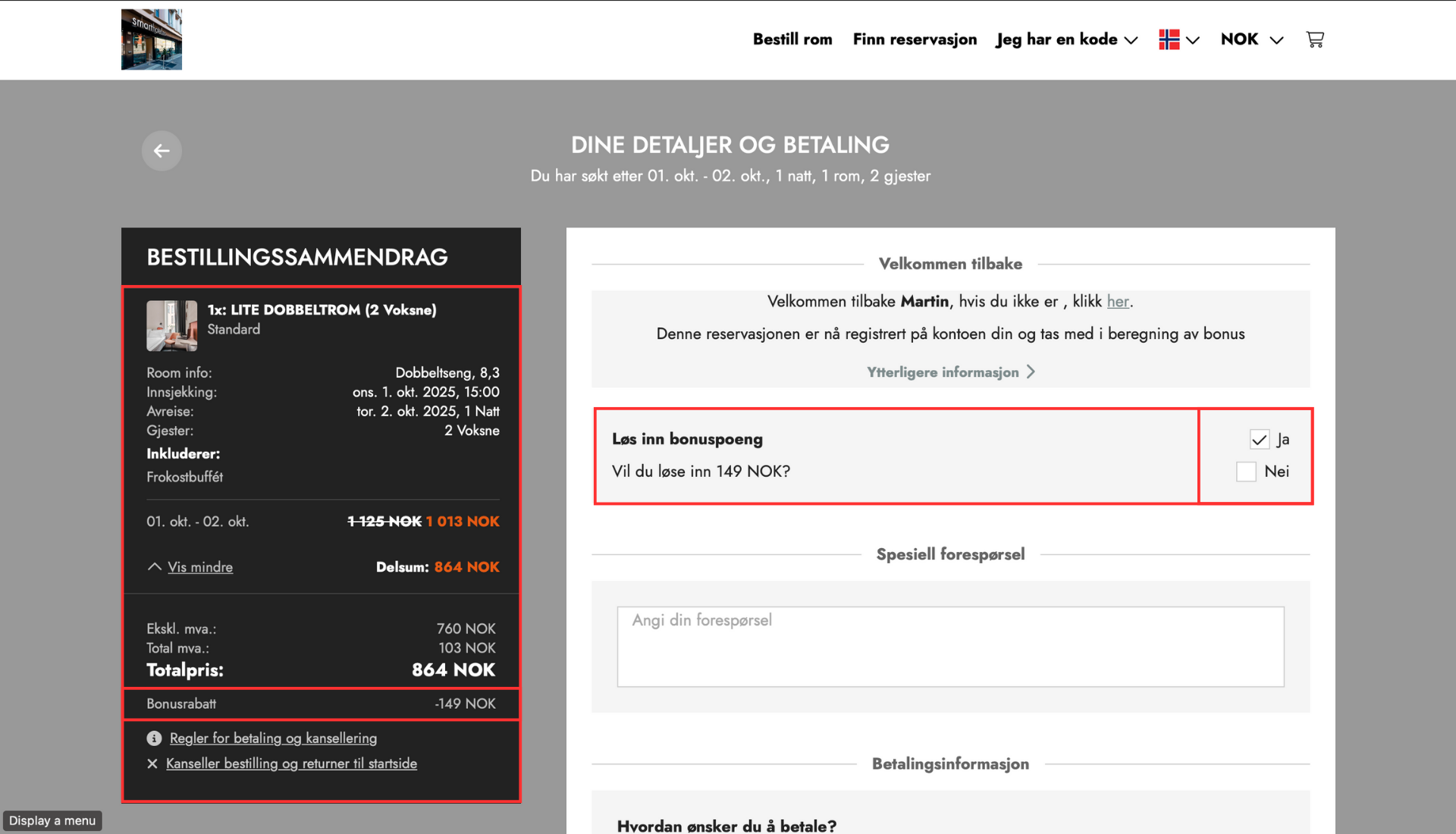The height and width of the screenshot is (834, 1456).
Task: Click the back arrow button
Action: pos(162,151)
